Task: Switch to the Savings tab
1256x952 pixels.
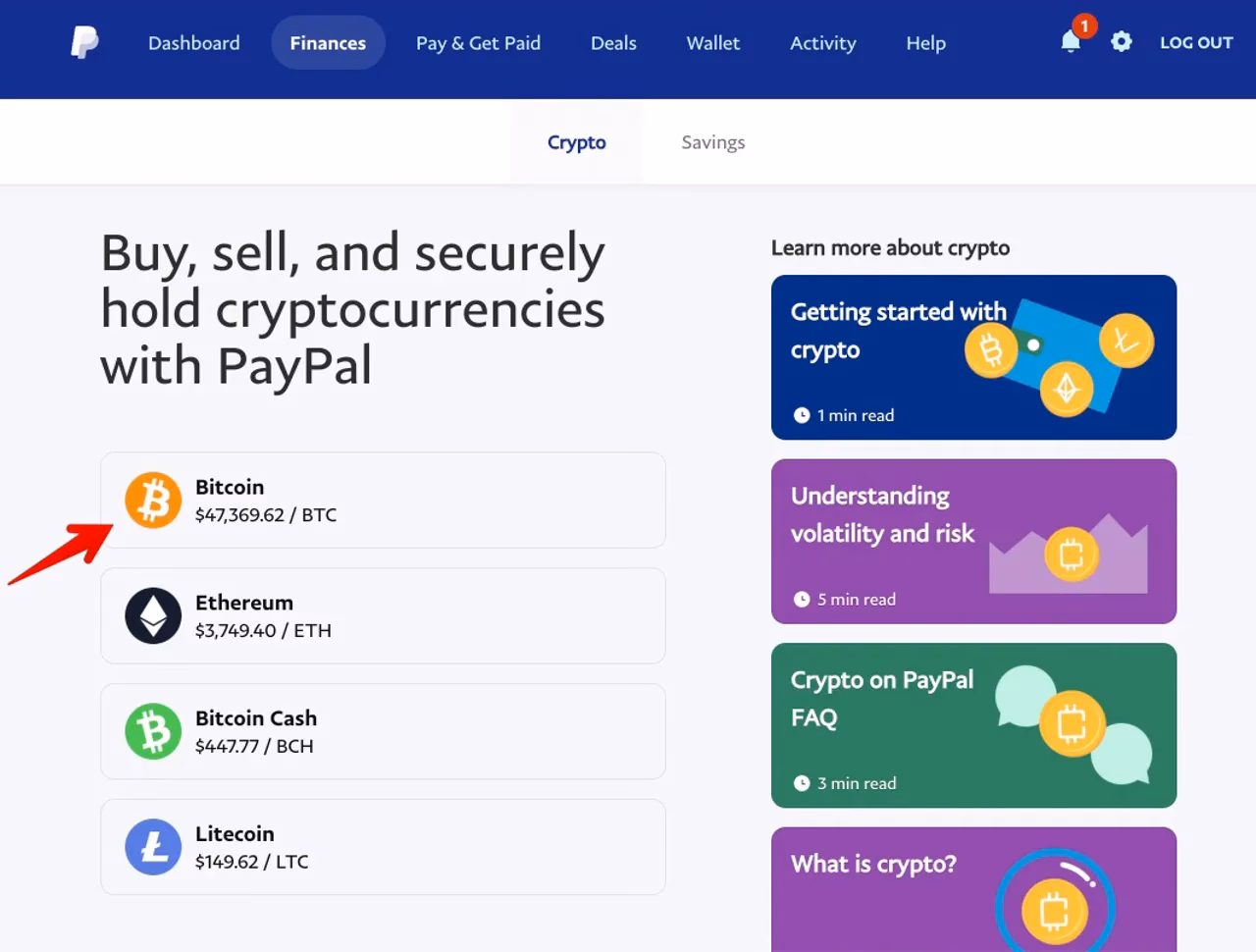Action: tap(712, 141)
